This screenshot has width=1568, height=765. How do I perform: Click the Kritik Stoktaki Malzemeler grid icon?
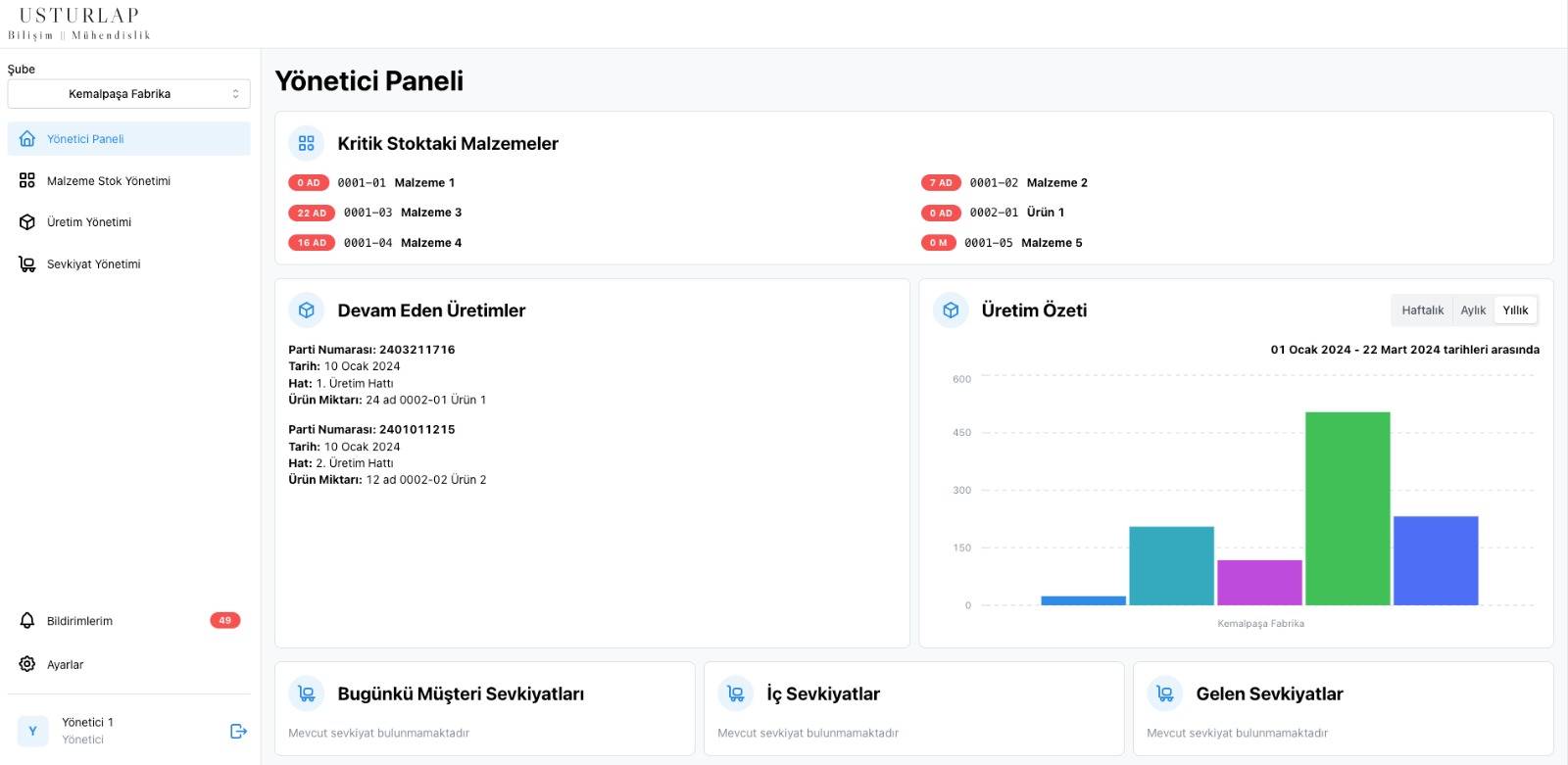coord(307,144)
